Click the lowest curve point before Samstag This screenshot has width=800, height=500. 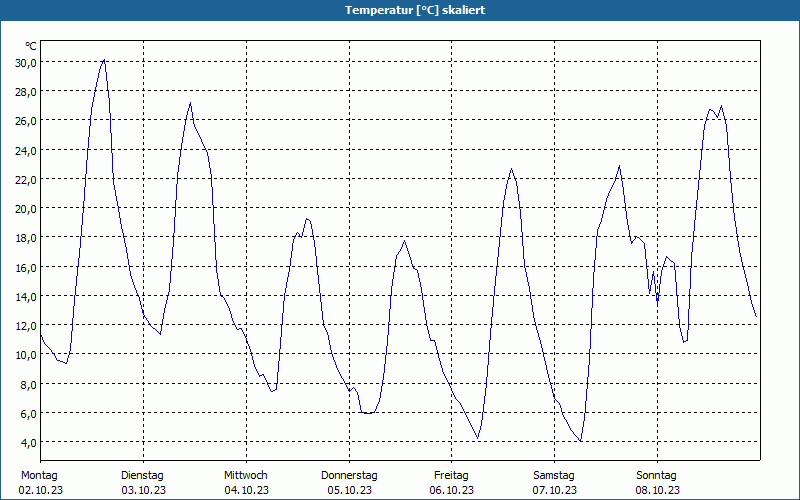point(478,438)
